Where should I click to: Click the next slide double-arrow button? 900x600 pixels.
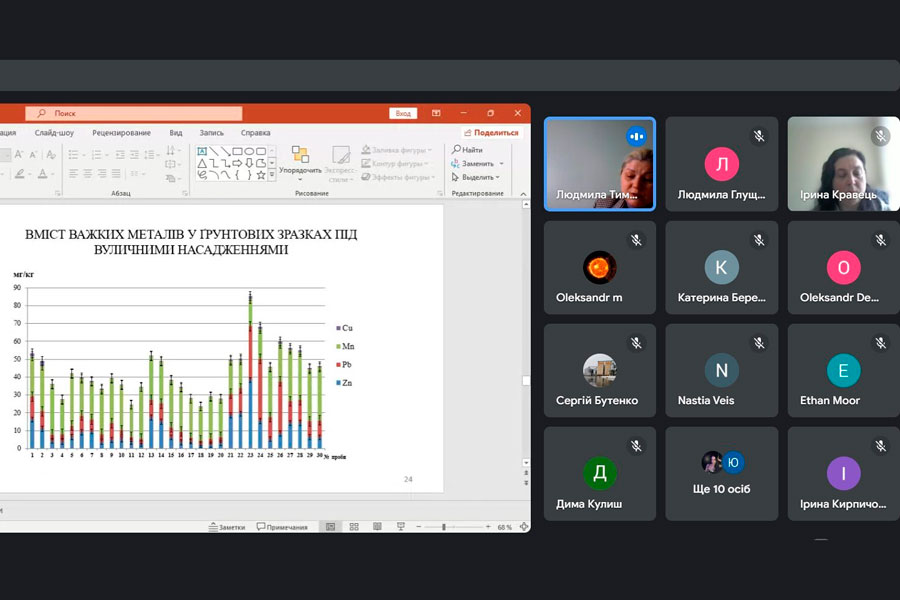click(526, 483)
